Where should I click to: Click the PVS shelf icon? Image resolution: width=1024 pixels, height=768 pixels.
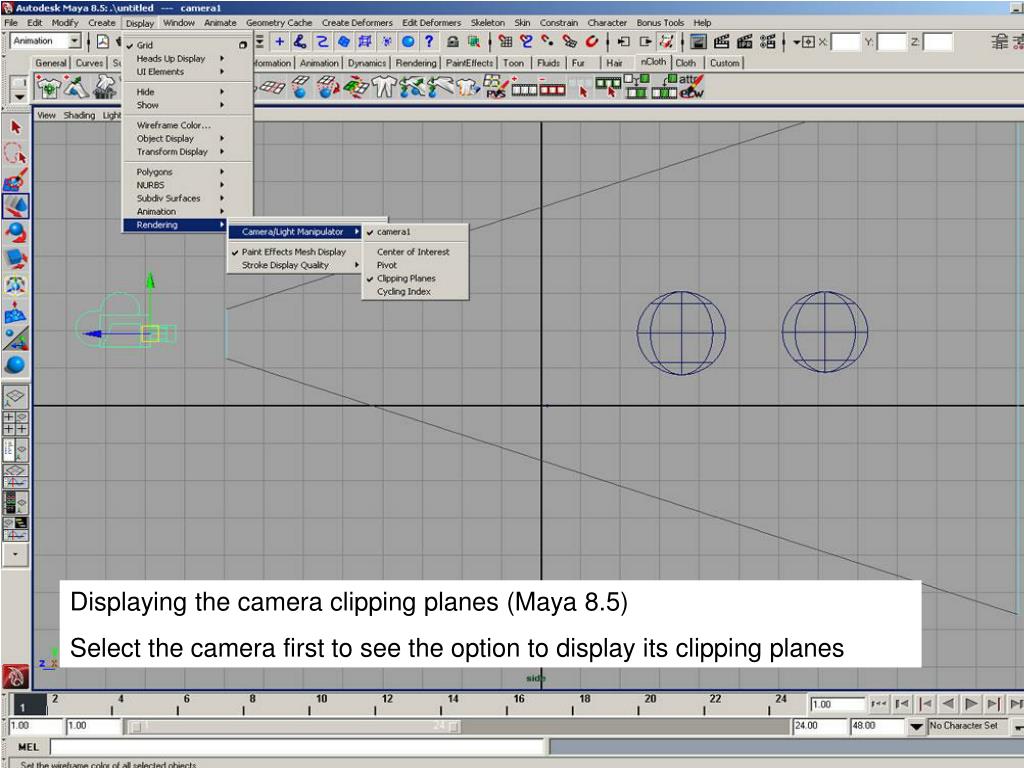tap(496, 87)
